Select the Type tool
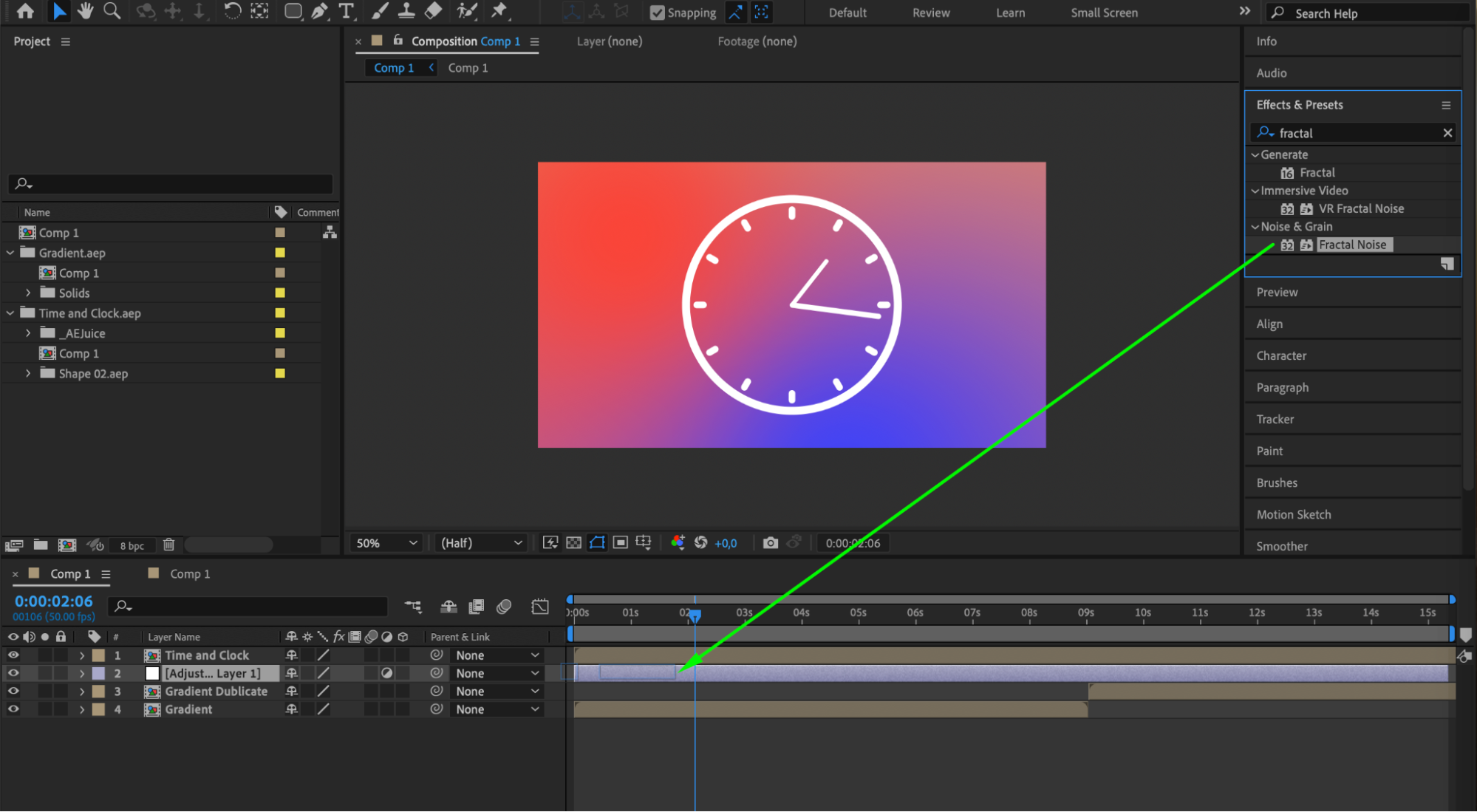 pos(346,11)
